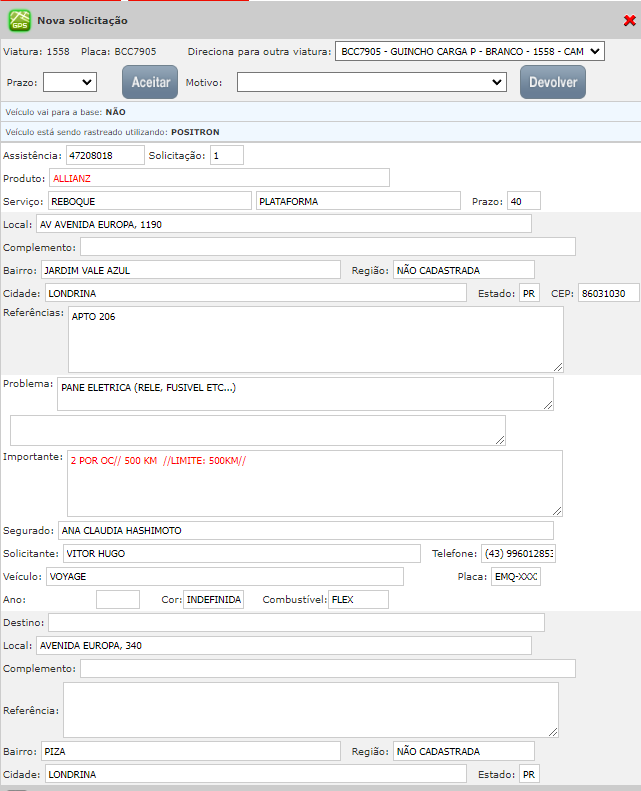
Task: Focus the Serviço field containing REBOQUE
Action: [x=149, y=201]
